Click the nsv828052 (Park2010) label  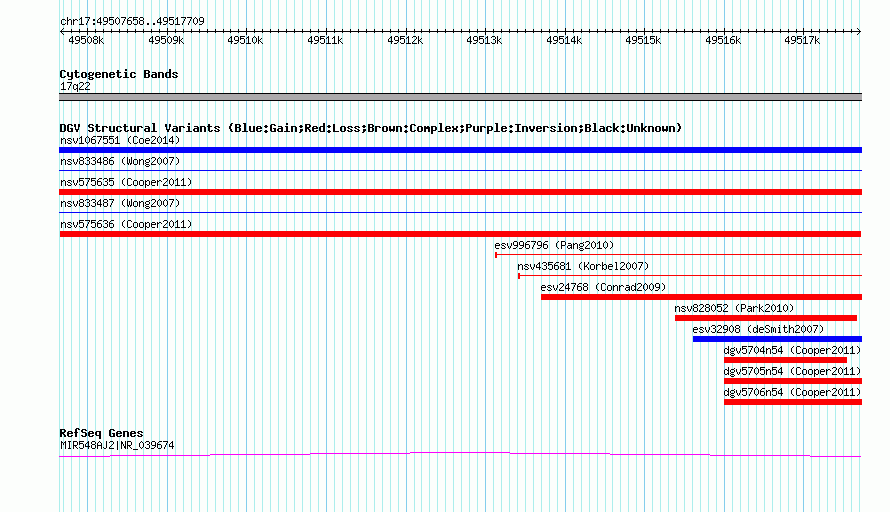(x=734, y=308)
